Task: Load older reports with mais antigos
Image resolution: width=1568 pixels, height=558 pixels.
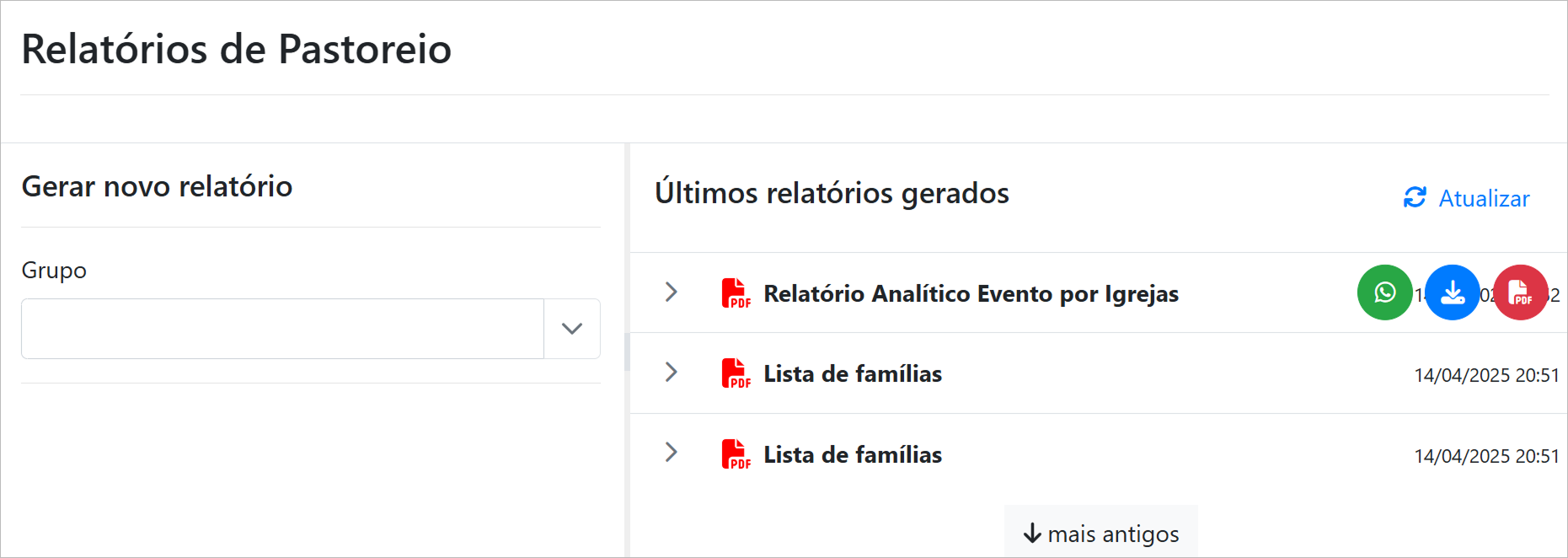Action: pyautogui.click(x=1112, y=534)
